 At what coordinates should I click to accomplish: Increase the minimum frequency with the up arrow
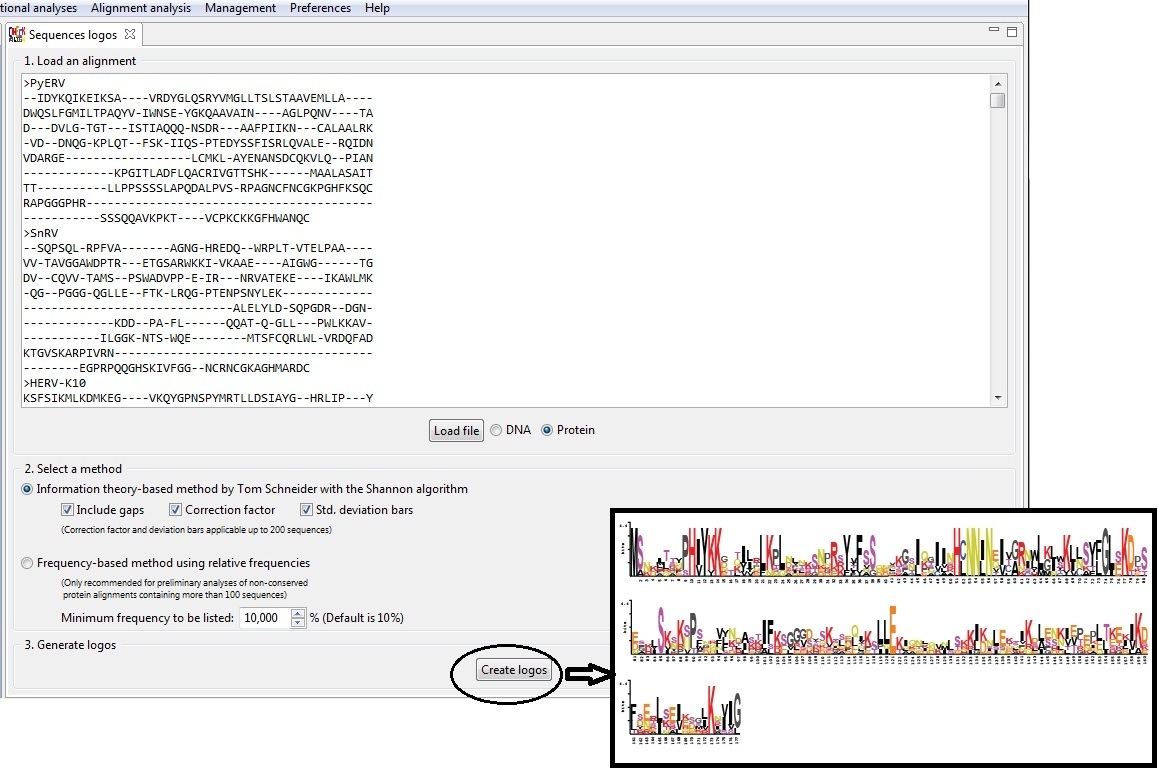pos(297,613)
